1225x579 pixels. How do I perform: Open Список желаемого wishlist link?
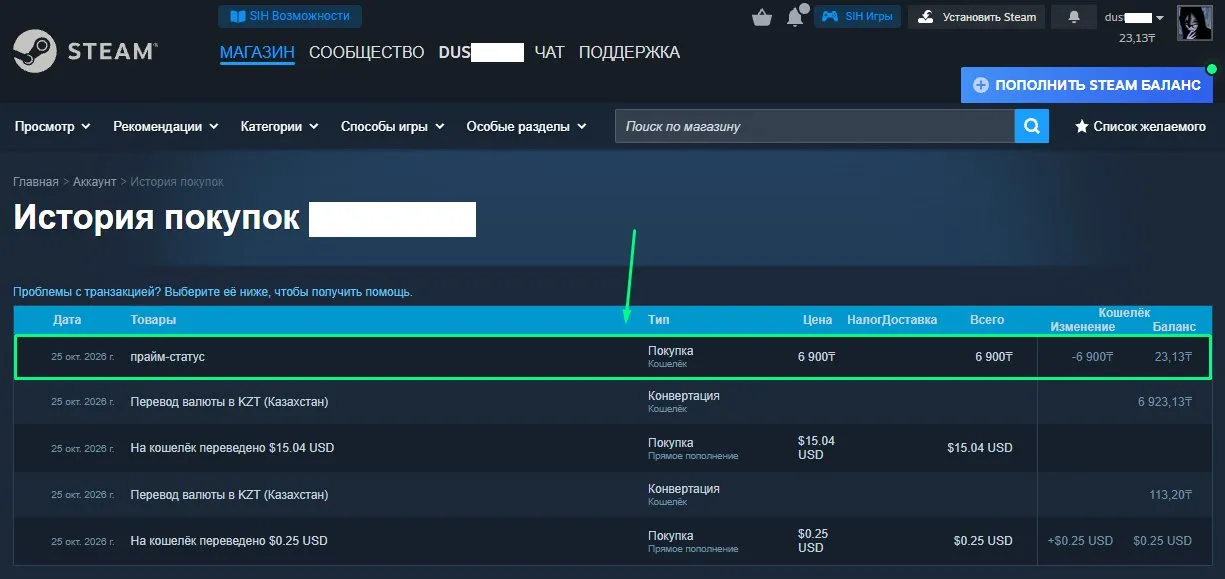coord(1140,126)
